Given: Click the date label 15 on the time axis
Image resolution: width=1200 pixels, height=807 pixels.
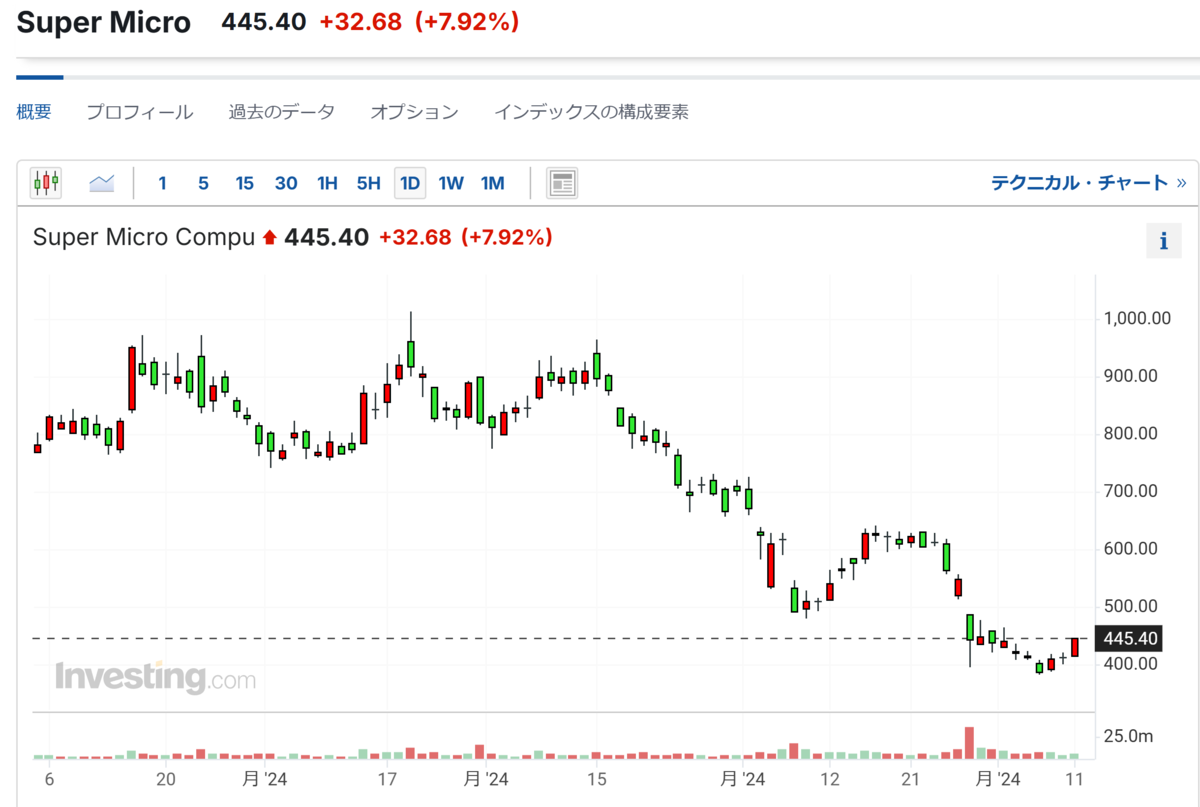Looking at the screenshot, I should pos(597,779).
